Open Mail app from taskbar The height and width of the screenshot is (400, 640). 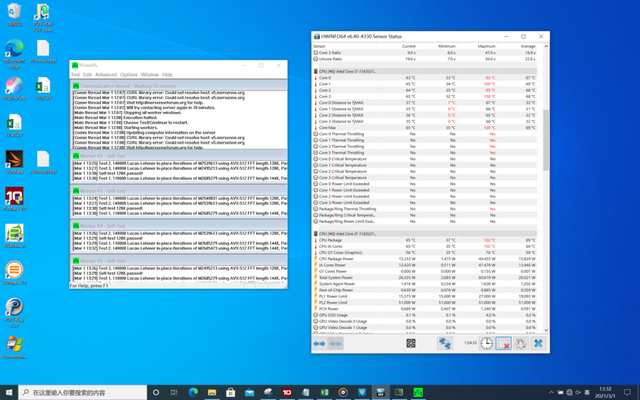click(x=249, y=392)
